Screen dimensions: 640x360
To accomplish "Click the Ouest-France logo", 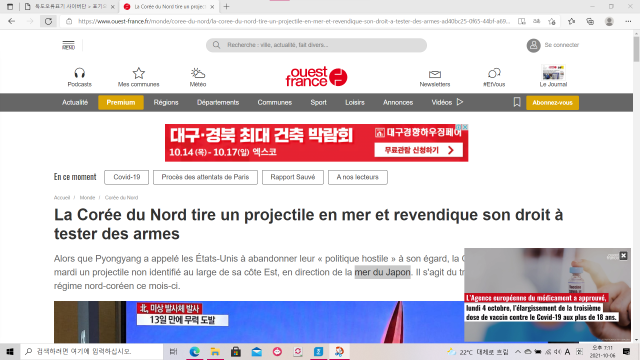I will click(x=316, y=76).
